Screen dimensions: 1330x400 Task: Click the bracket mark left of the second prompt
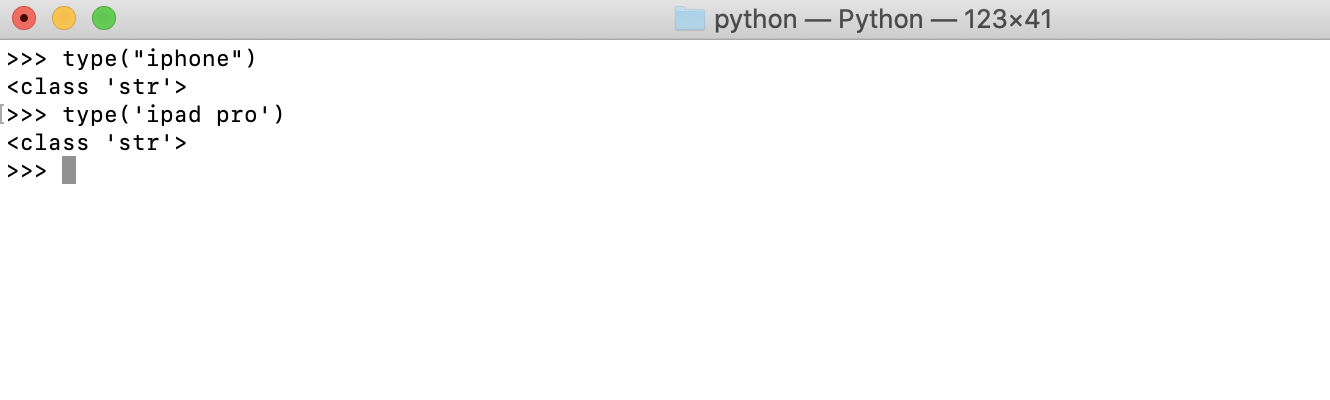pyautogui.click(x=3, y=115)
